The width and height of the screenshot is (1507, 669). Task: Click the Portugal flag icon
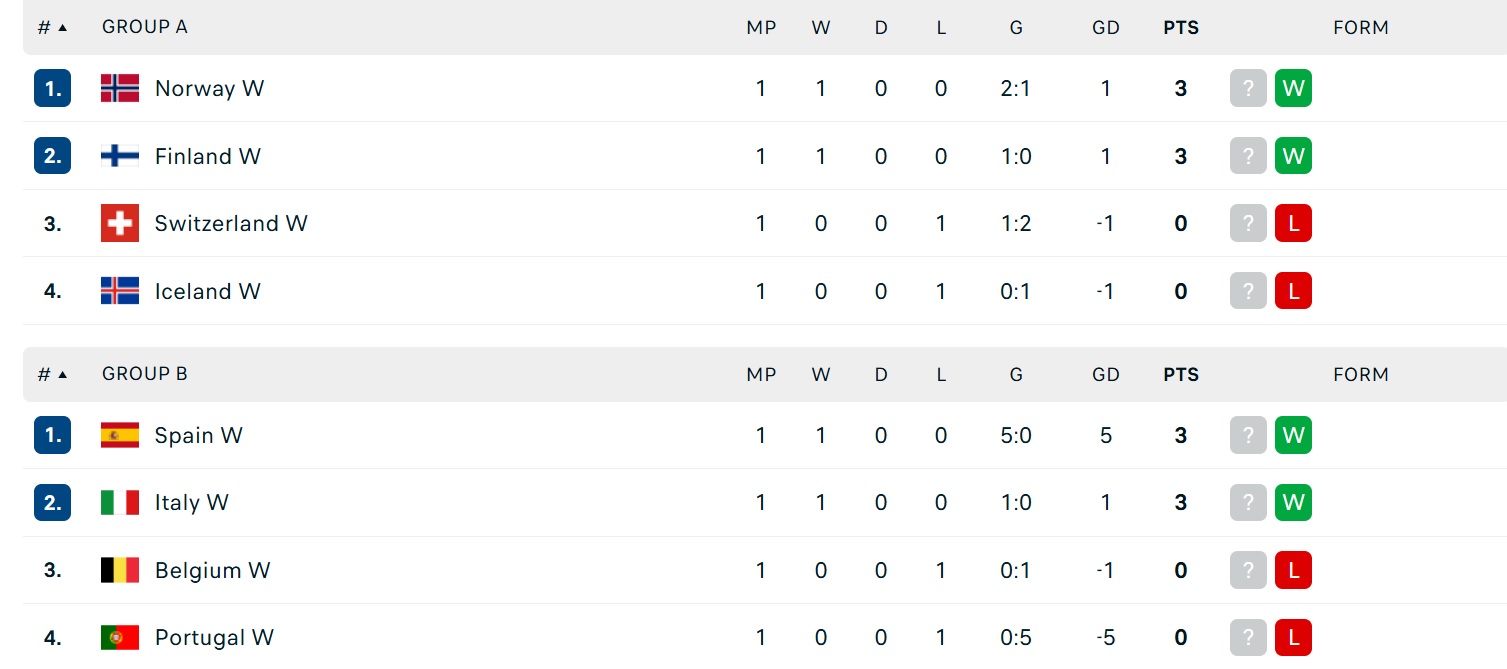pos(120,637)
